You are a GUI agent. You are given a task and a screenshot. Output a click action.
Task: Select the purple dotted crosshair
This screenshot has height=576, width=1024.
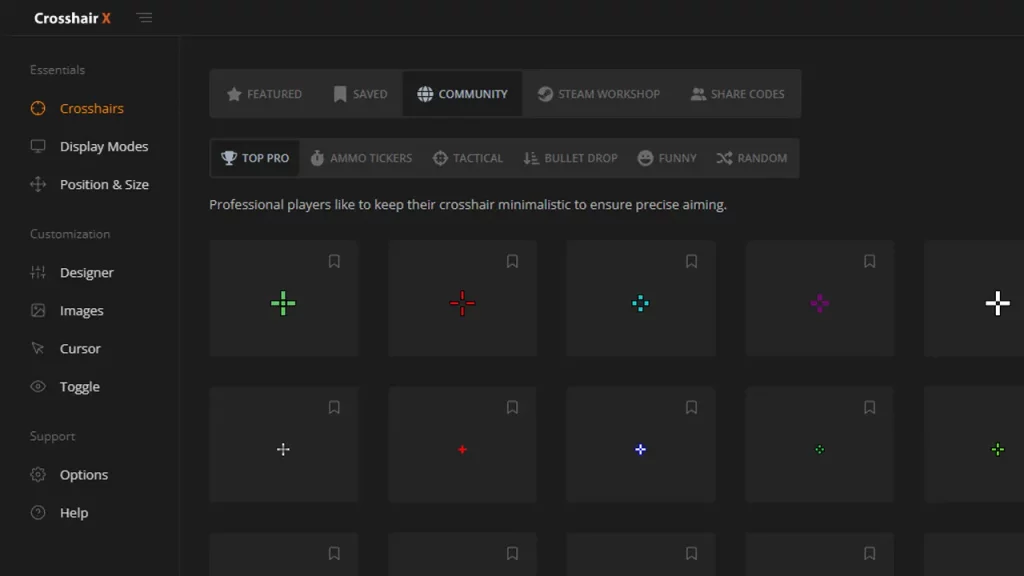click(820, 303)
